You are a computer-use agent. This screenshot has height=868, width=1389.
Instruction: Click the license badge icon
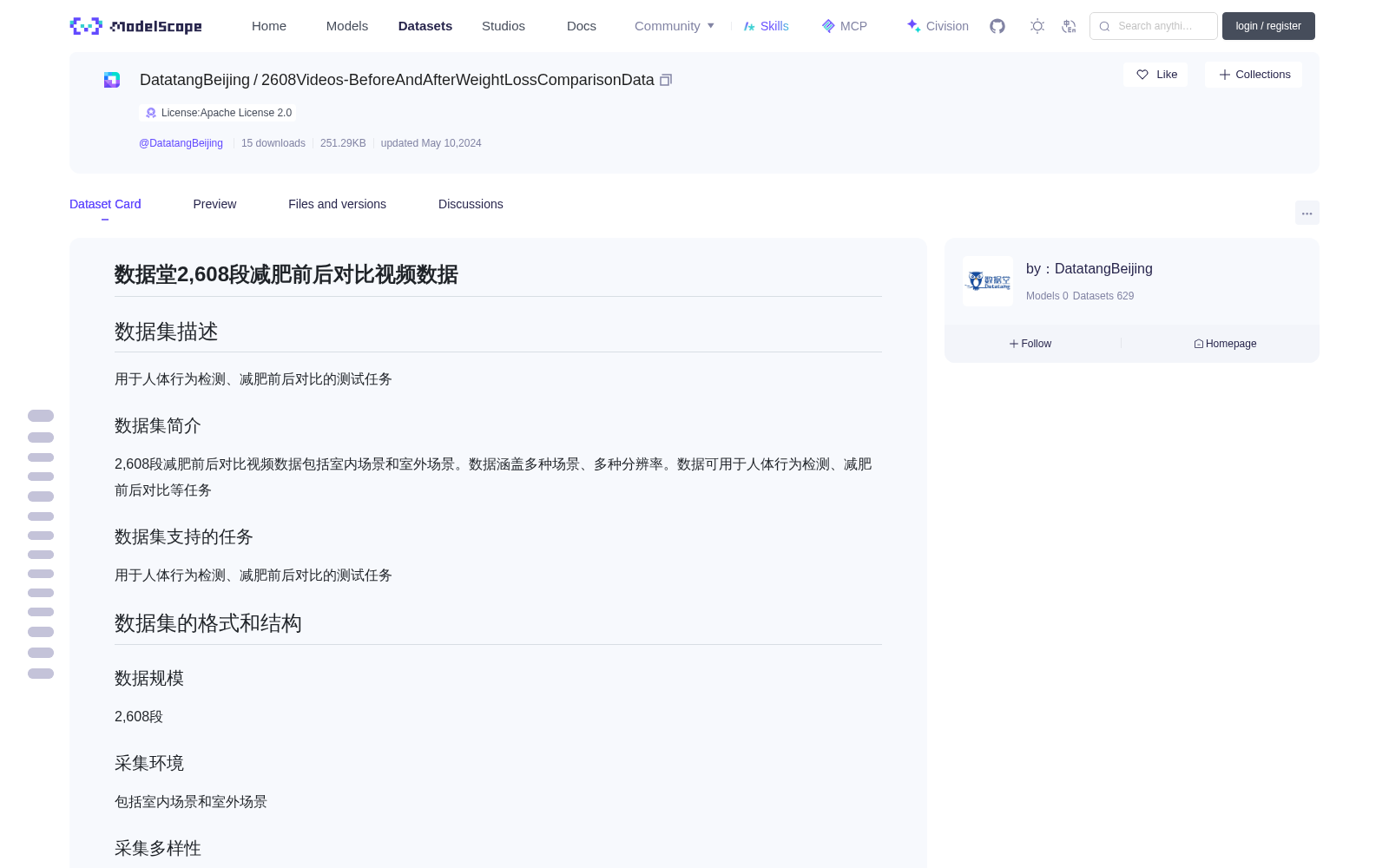pos(151,113)
